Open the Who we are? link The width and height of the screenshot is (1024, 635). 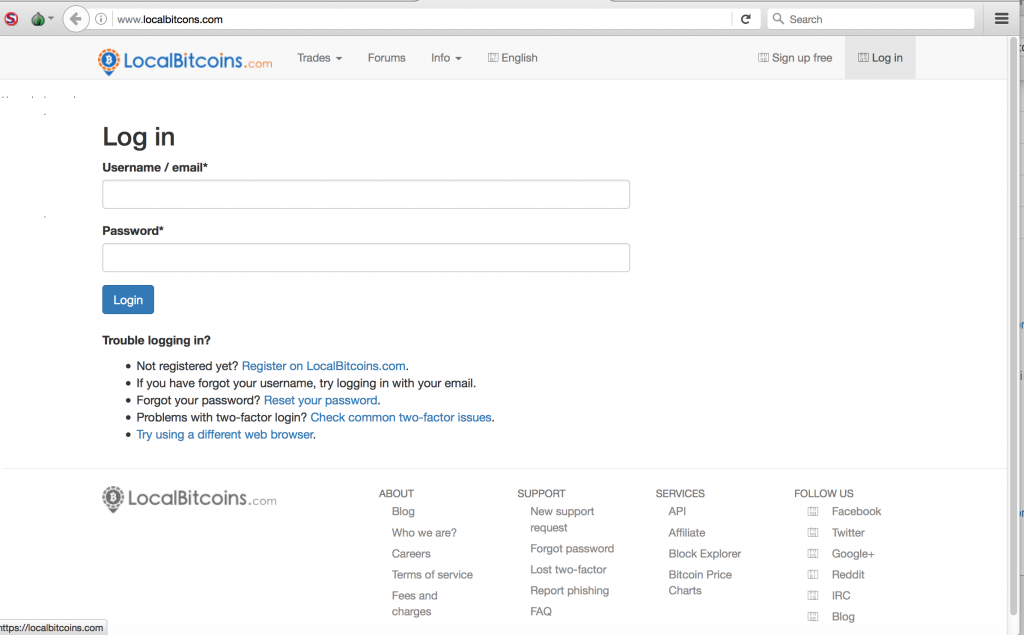coord(424,532)
